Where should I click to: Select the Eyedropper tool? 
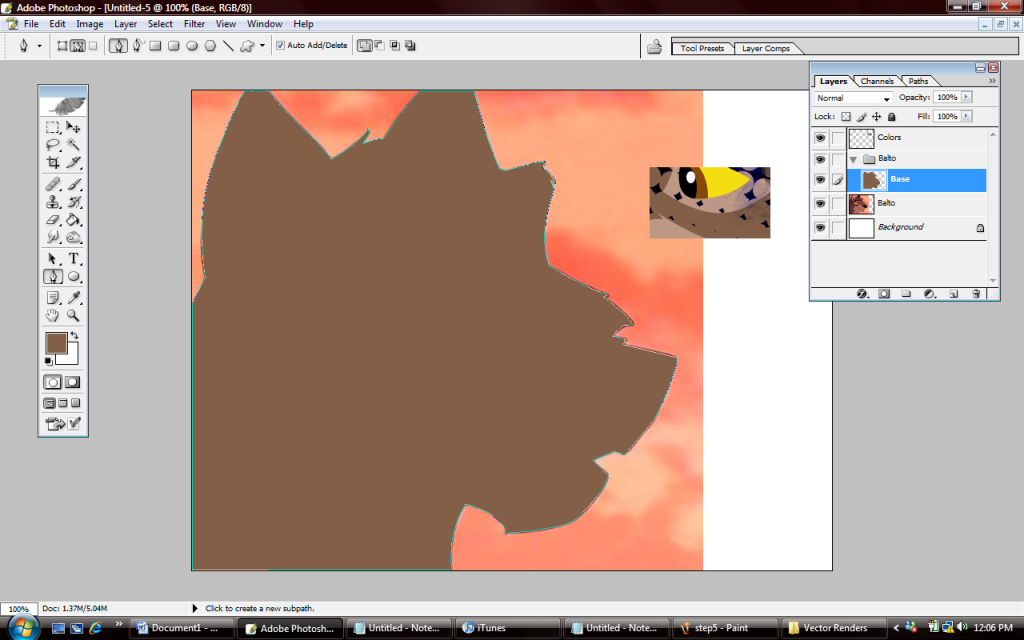coord(74,298)
